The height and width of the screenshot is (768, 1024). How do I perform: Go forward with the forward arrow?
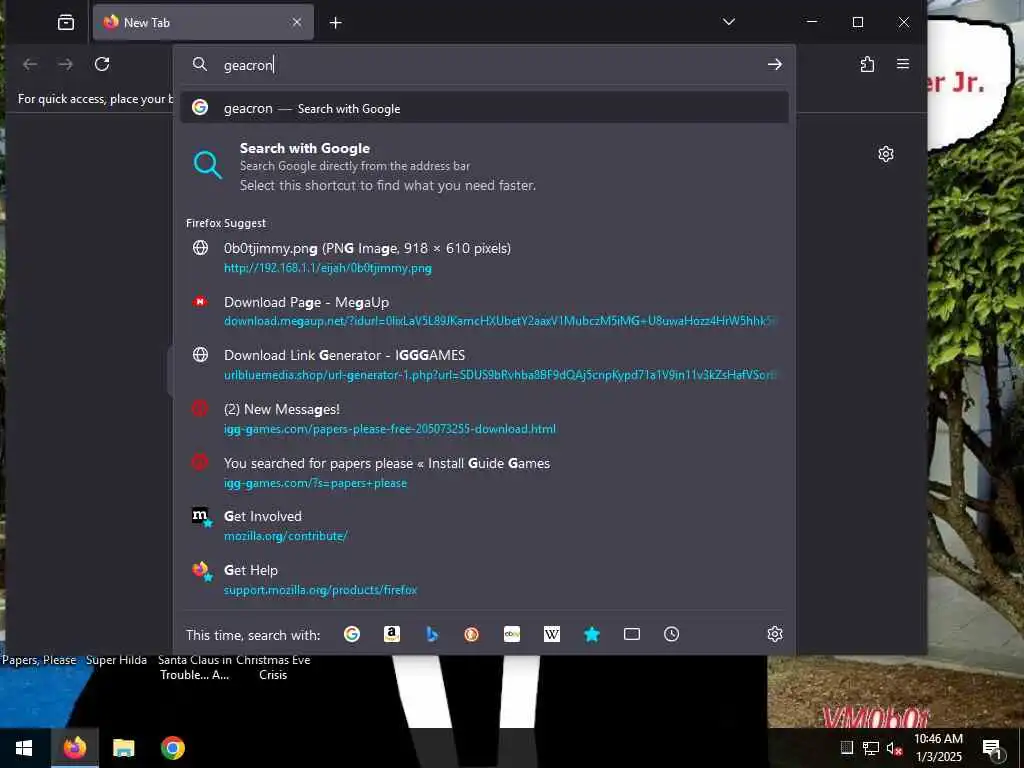tap(65, 64)
